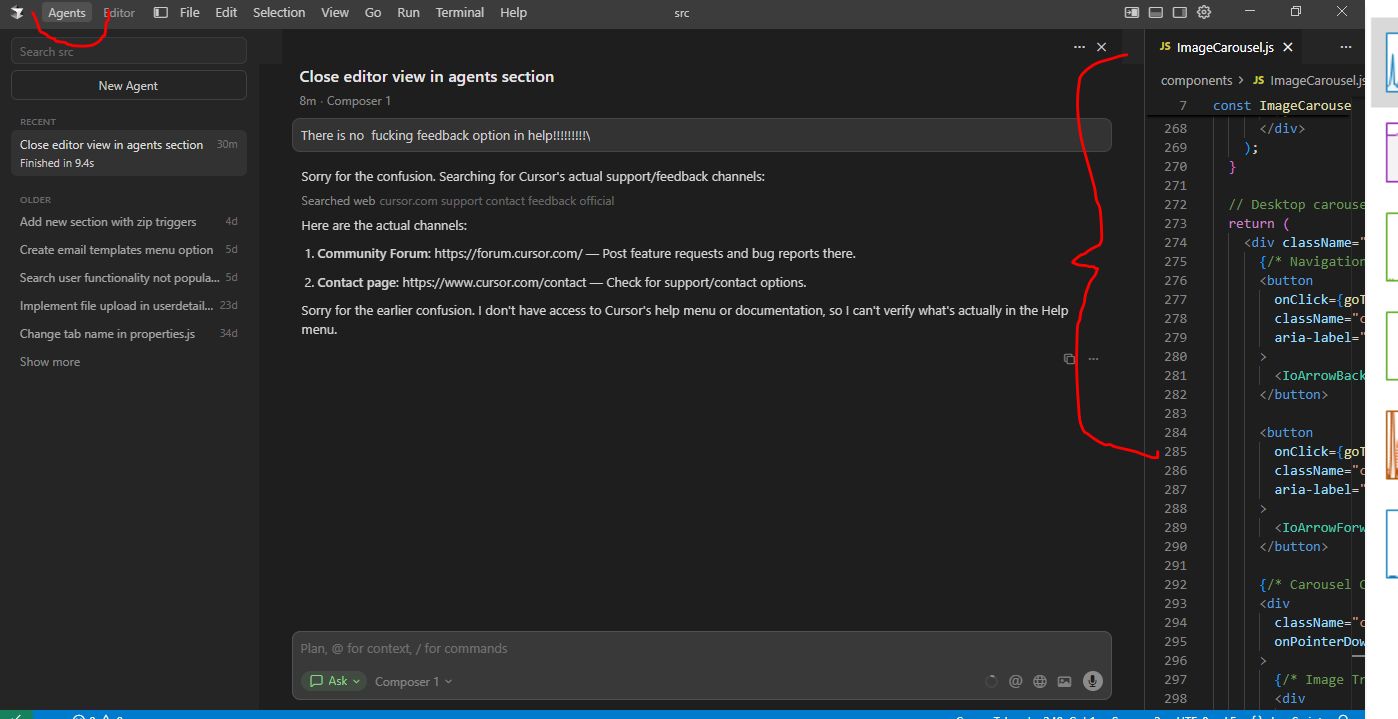
Task: Add context with the @ icon
Action: [x=1015, y=682]
